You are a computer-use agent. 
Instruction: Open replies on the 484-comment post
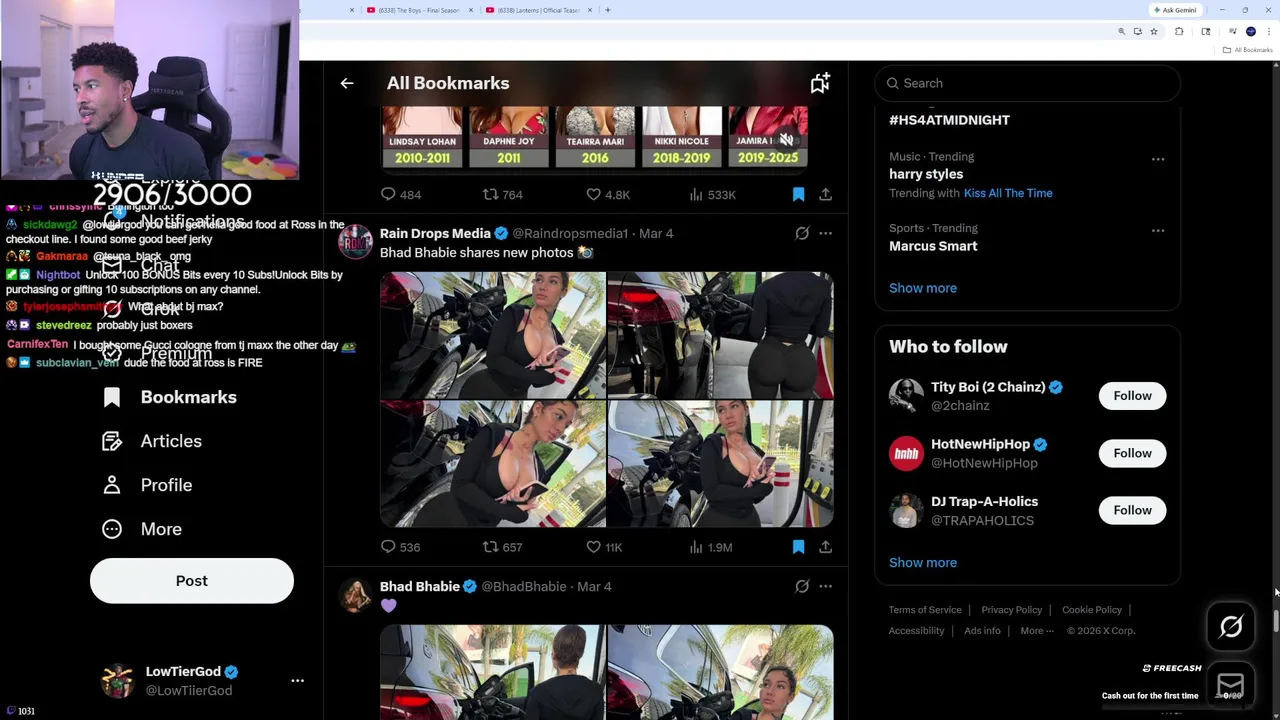pyautogui.click(x=400, y=194)
